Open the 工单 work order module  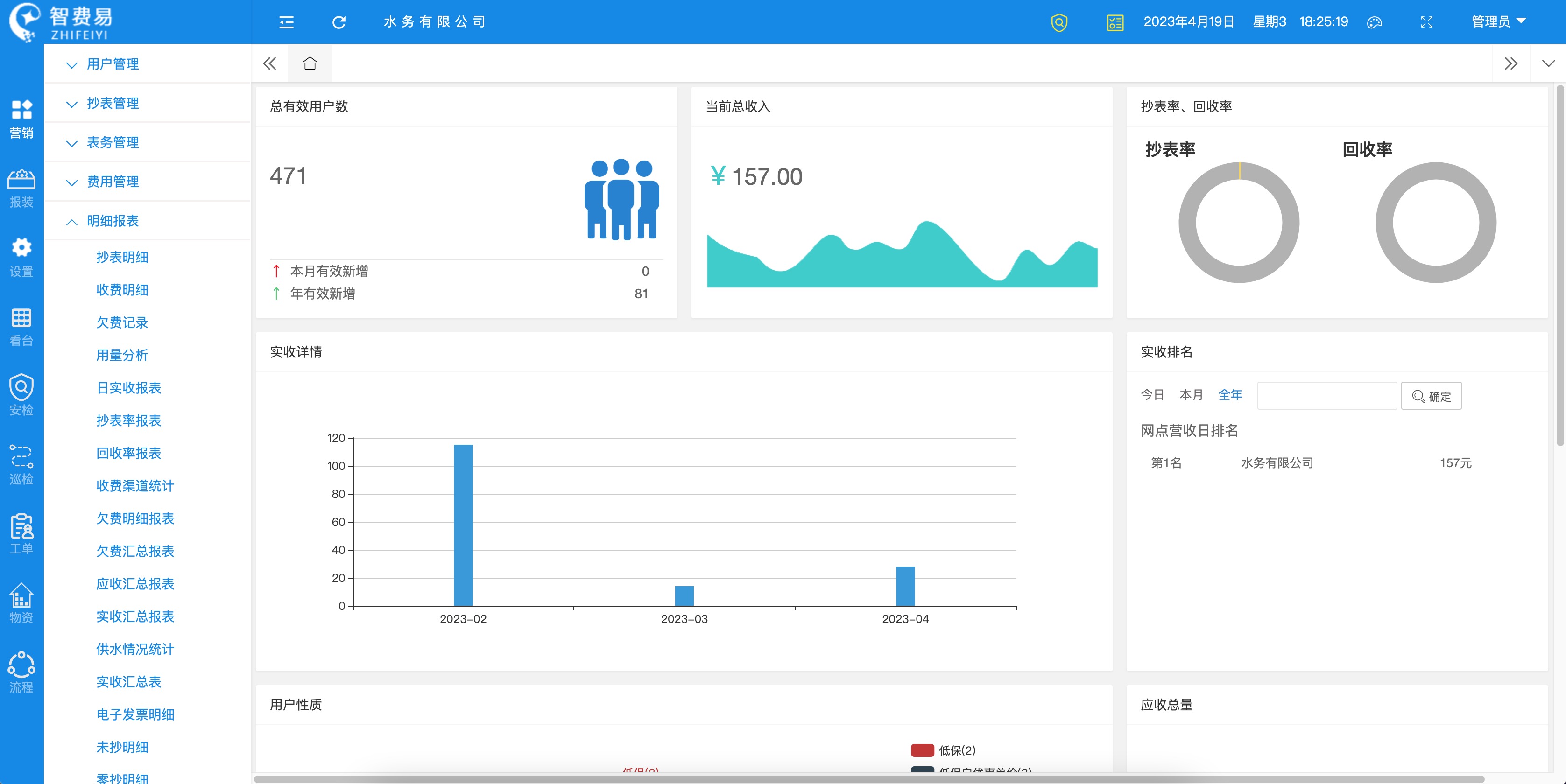tap(21, 535)
